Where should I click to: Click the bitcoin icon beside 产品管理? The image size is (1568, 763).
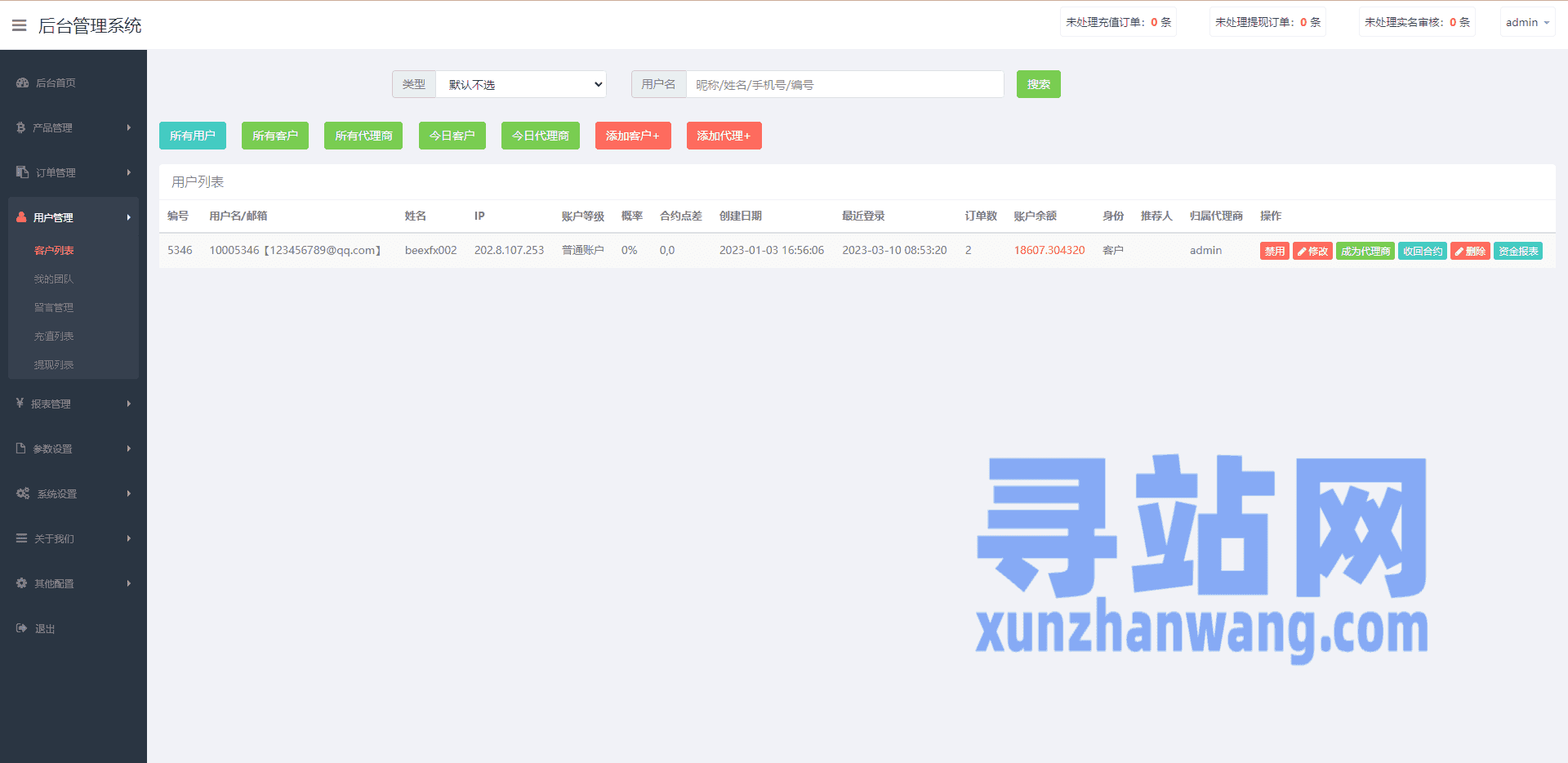click(x=21, y=127)
